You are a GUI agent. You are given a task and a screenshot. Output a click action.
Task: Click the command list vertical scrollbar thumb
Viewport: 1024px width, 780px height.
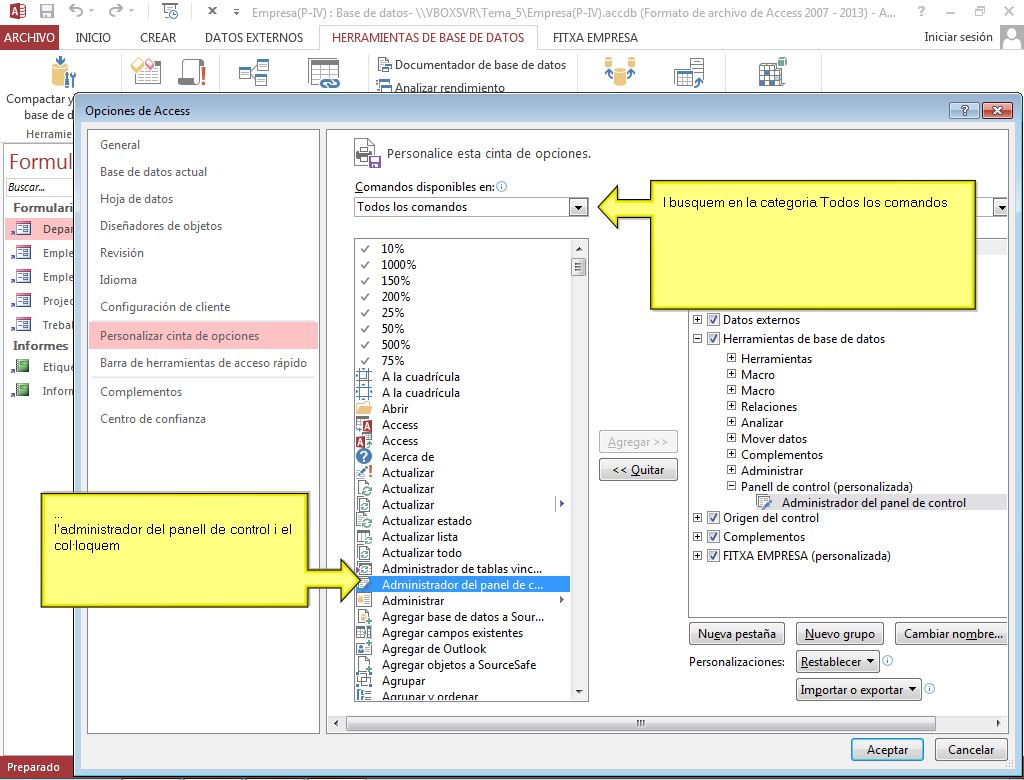pyautogui.click(x=579, y=267)
